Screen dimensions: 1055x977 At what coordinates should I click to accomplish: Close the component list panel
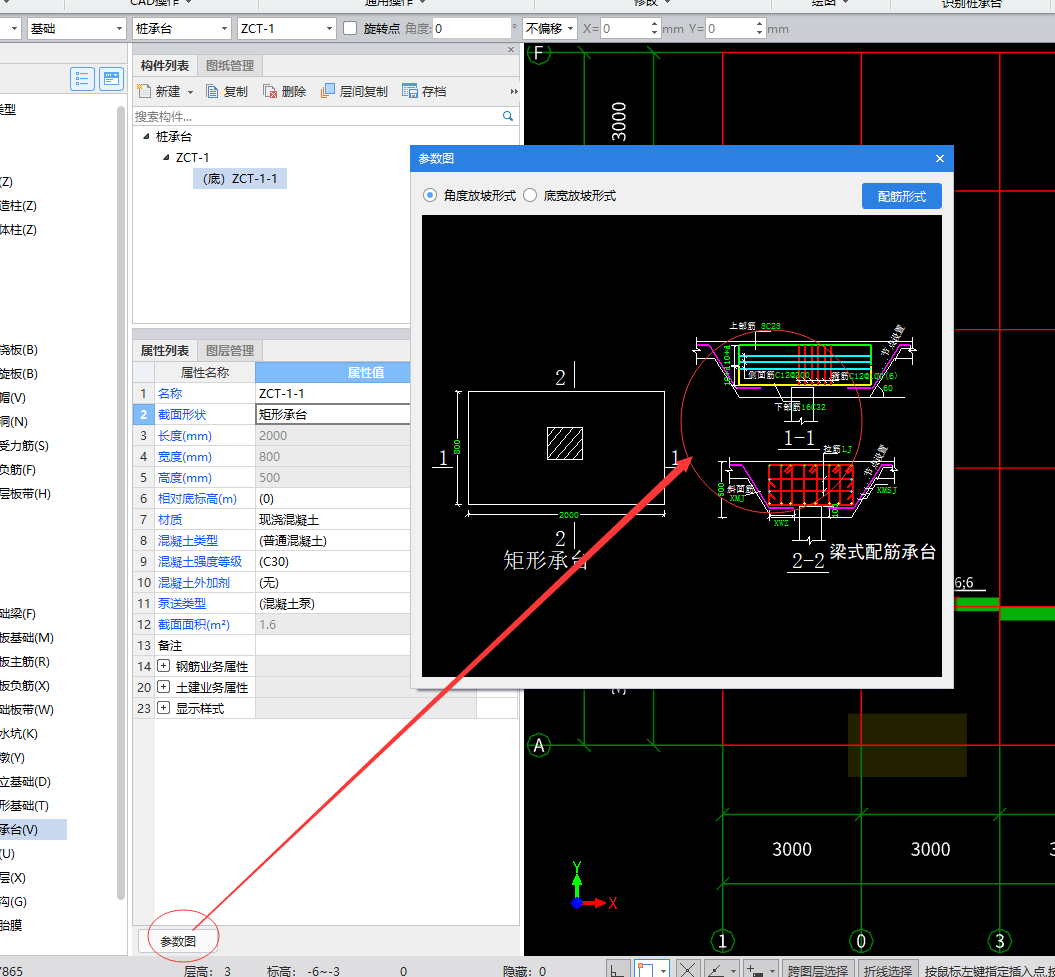pyautogui.click(x=511, y=50)
